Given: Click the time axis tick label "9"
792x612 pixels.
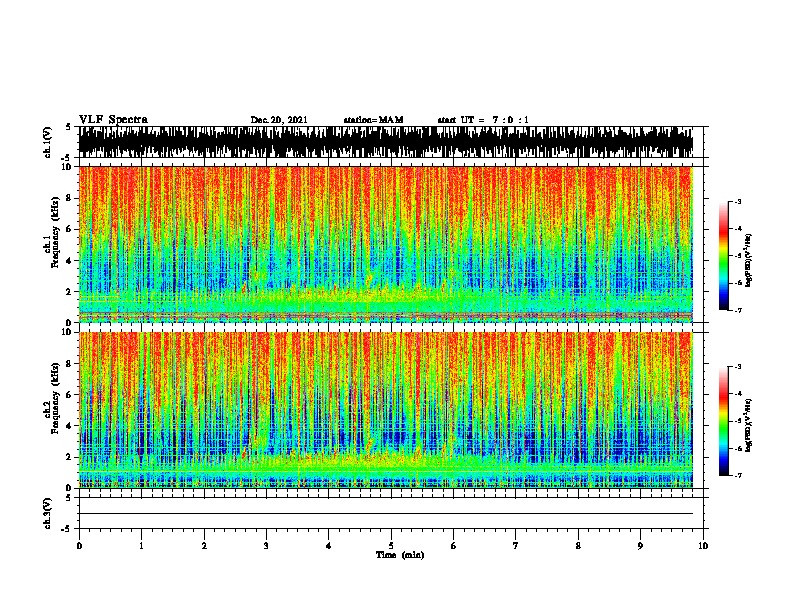Looking at the screenshot, I should [x=640, y=545].
